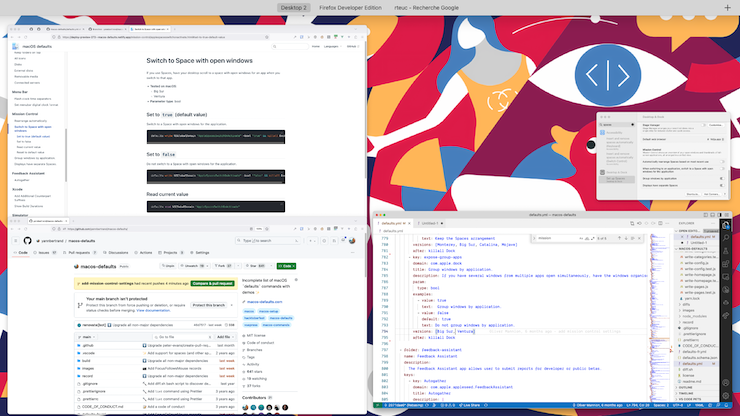The width and height of the screenshot is (740, 416).
Task: Add a new desktop with plus button
Action: point(727,8)
